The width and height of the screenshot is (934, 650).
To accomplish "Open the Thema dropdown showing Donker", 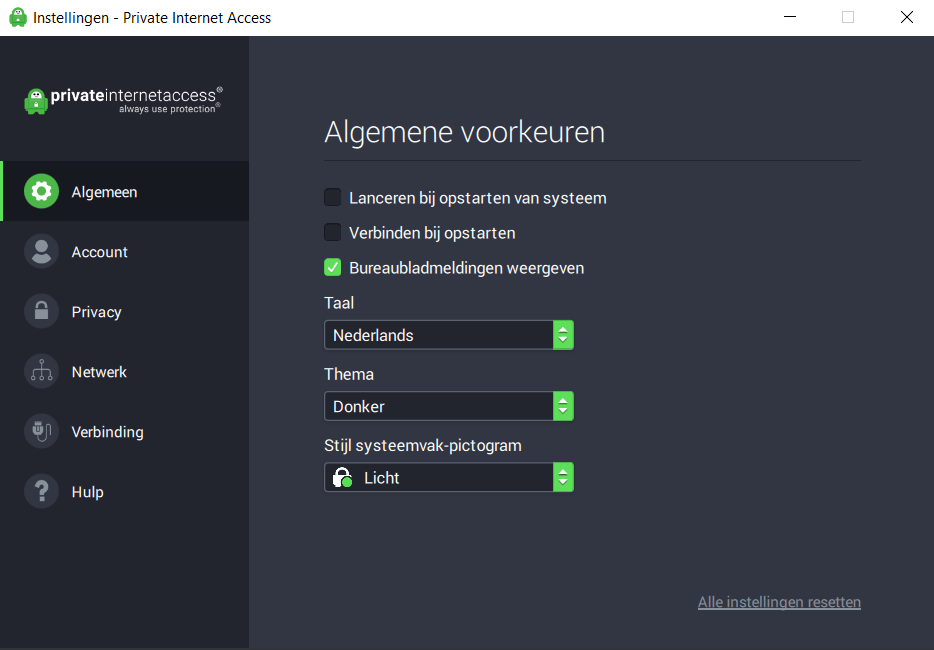I will 449,406.
